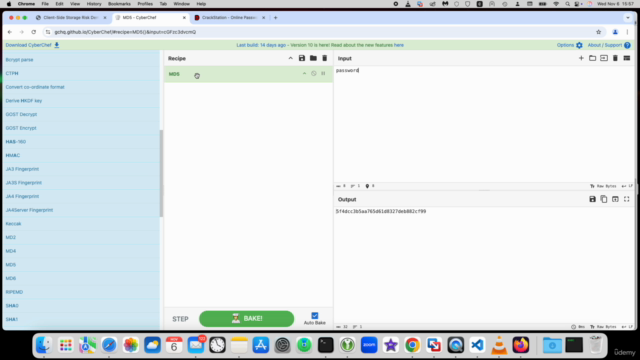This screenshot has width=640, height=360.
Task: Select RIPEMD operation
Action: 81,292
